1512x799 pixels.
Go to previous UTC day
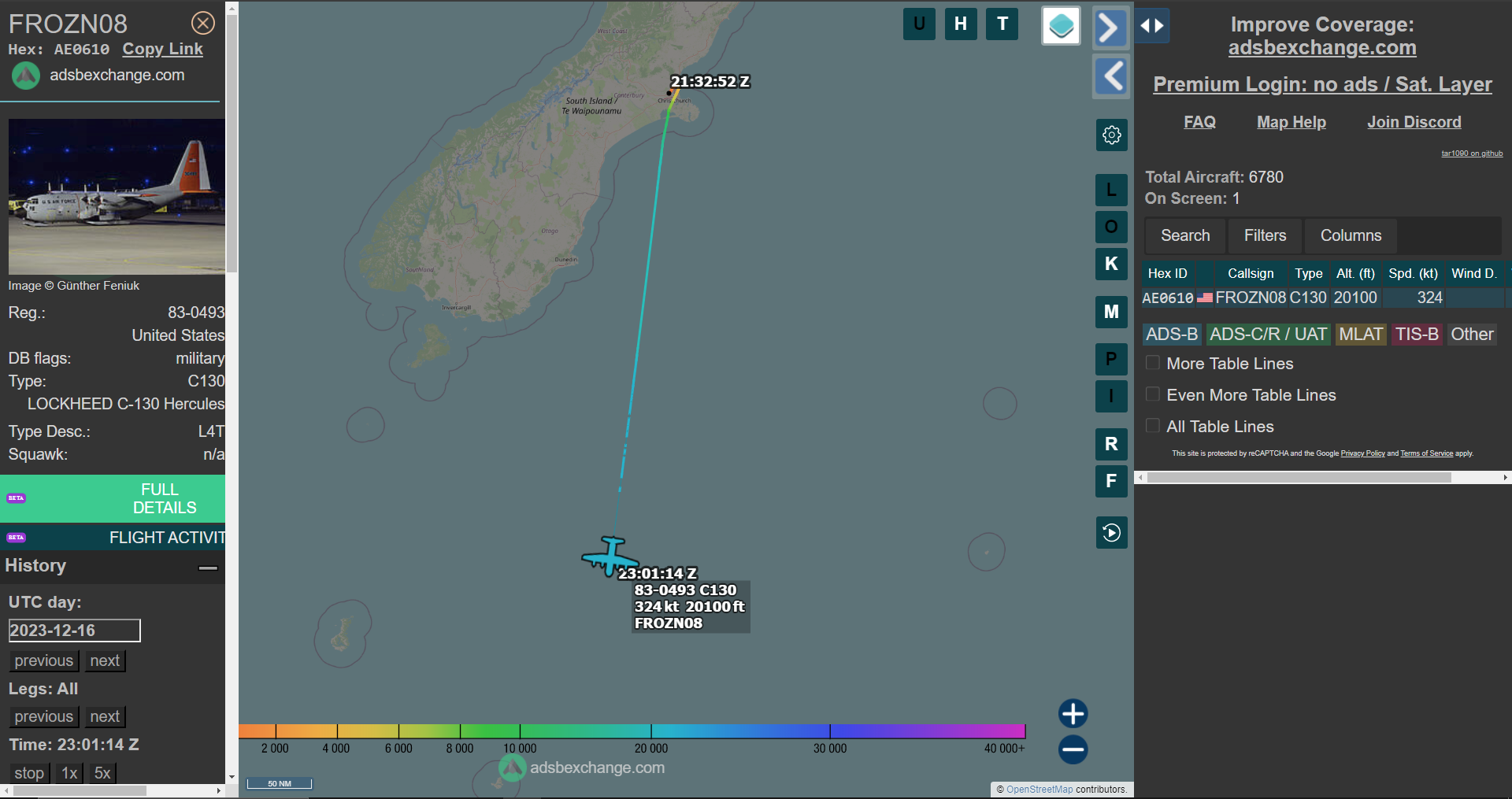44,660
